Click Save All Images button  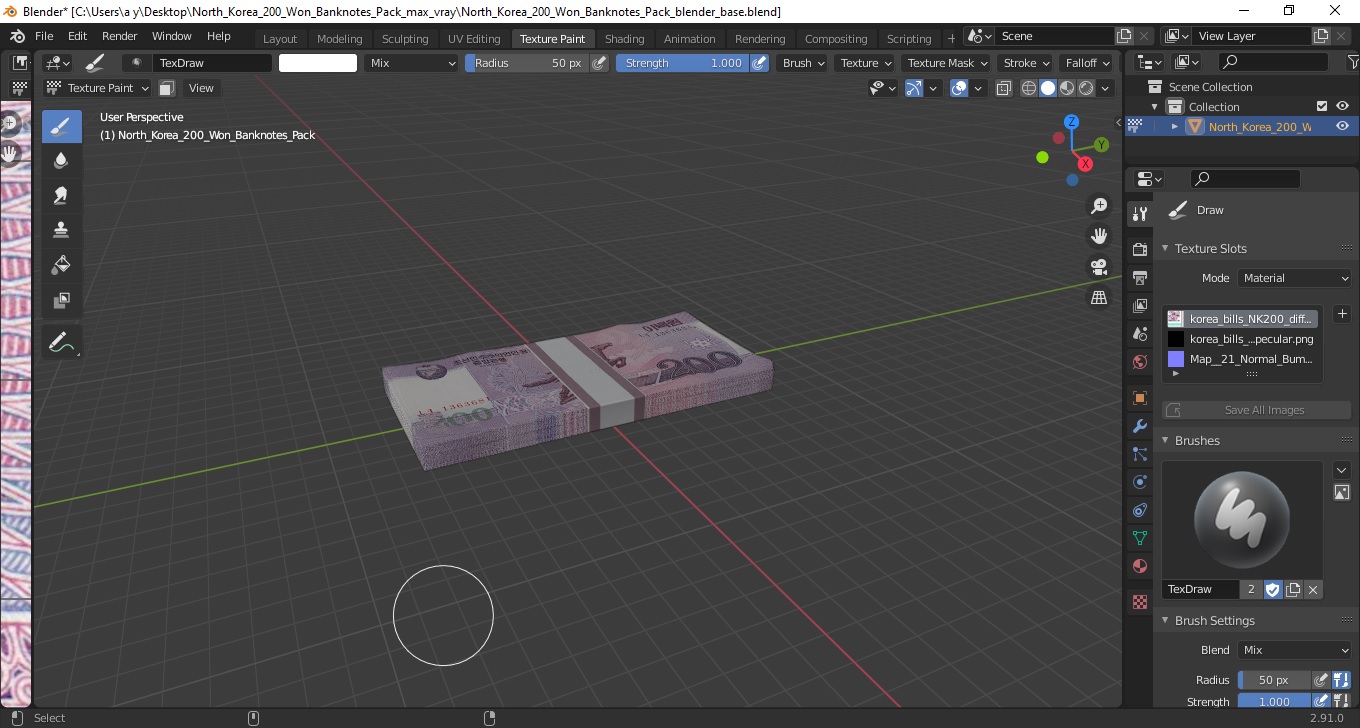coord(1256,410)
